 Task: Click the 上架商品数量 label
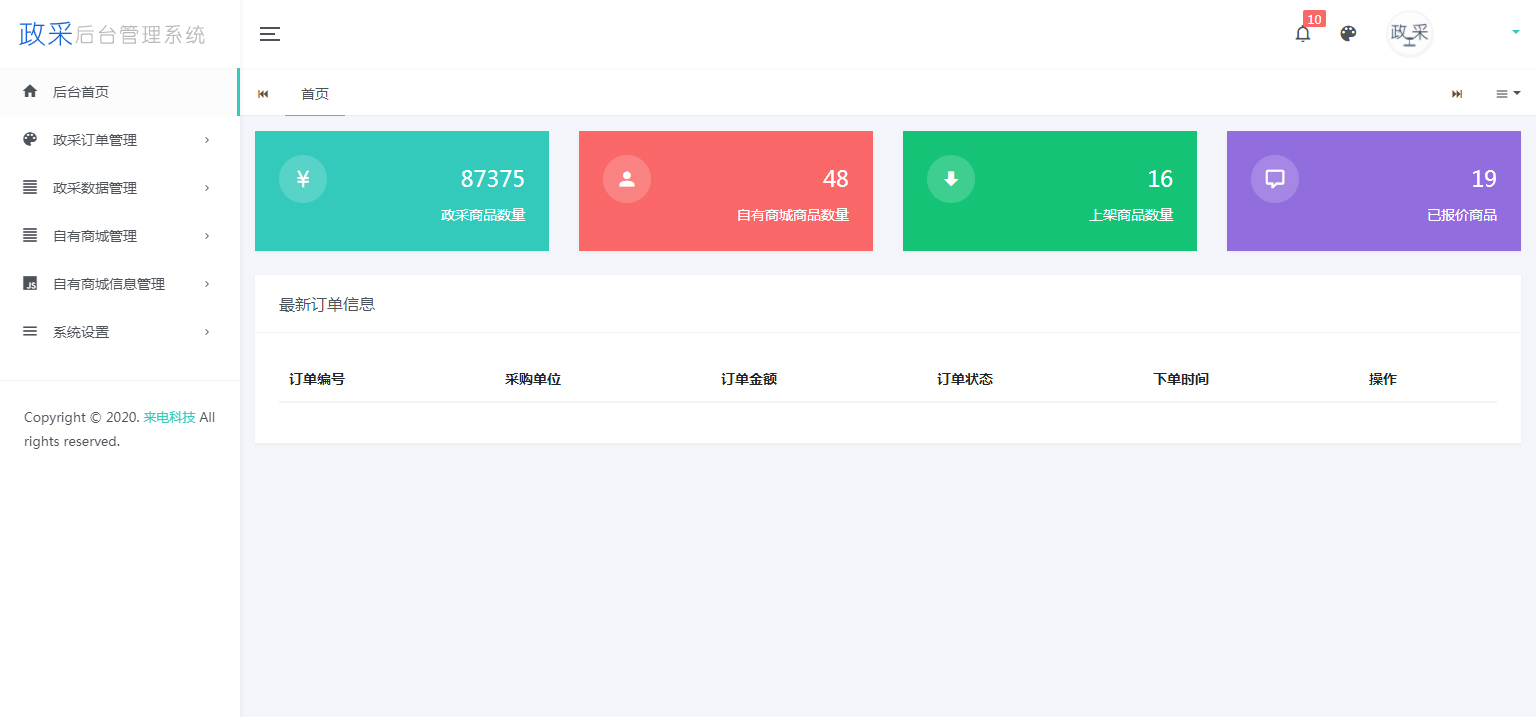point(1131,215)
